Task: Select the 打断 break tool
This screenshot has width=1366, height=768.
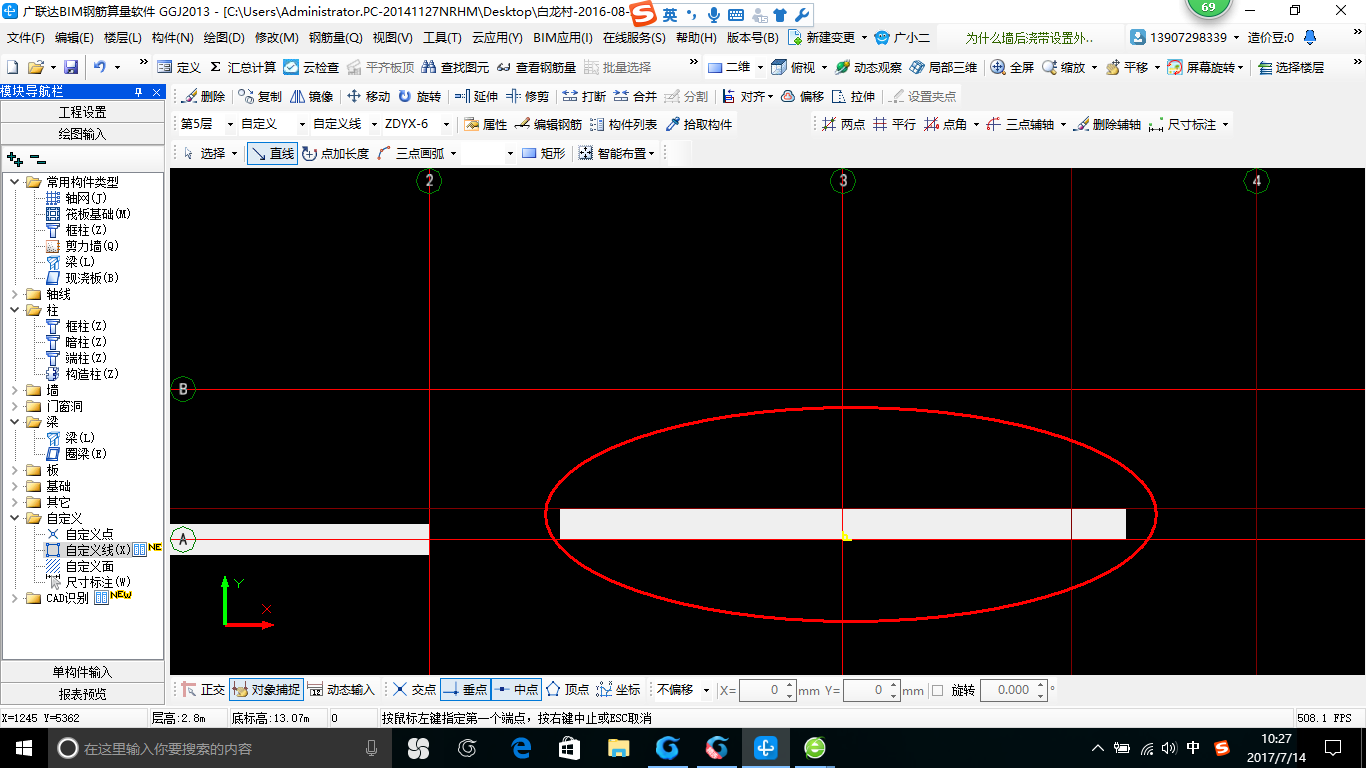Action: coord(584,97)
